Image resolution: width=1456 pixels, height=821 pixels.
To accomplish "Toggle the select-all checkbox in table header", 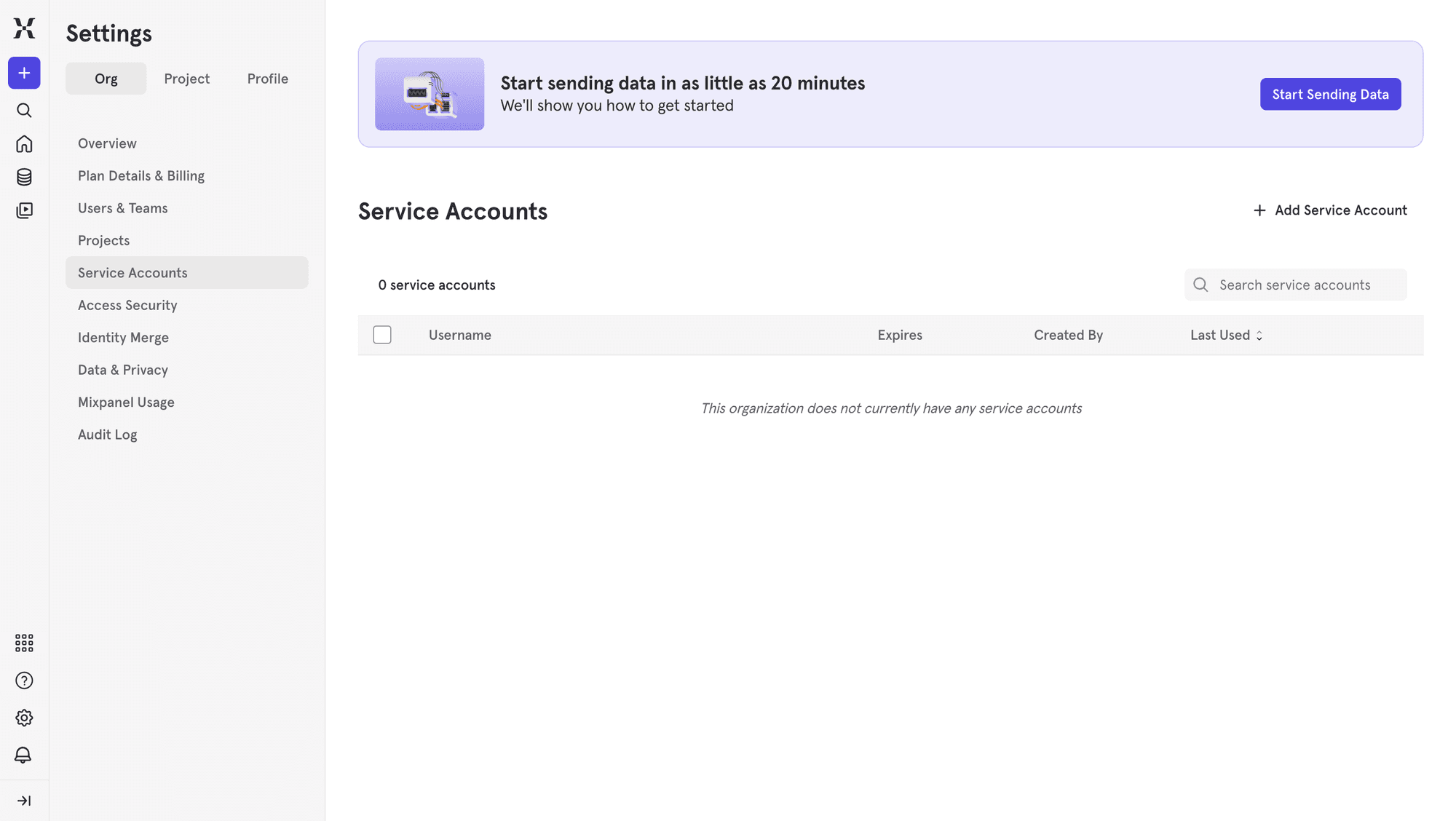I will [x=381, y=335].
